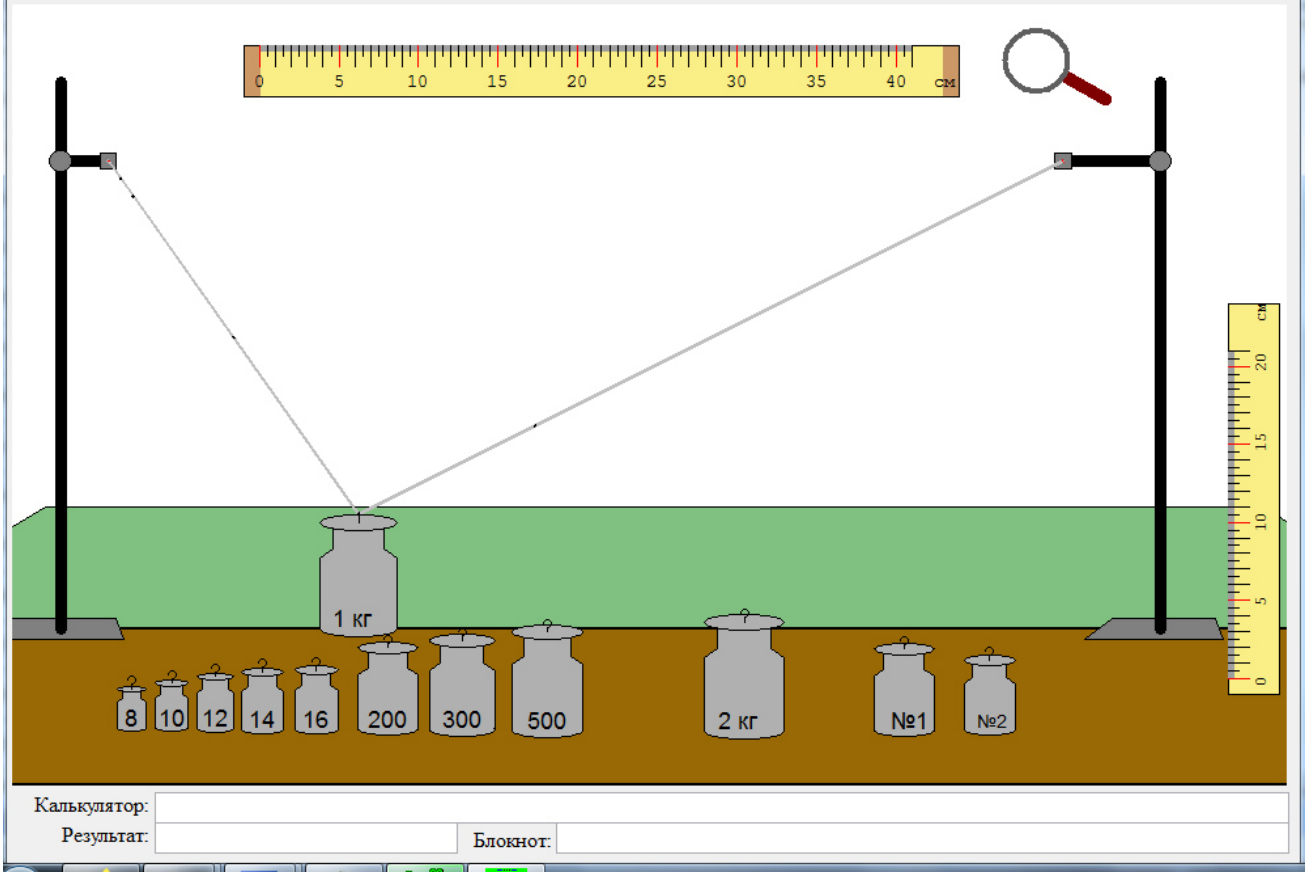
Task: Click the vertical centimeter ruler
Action: click(1253, 498)
